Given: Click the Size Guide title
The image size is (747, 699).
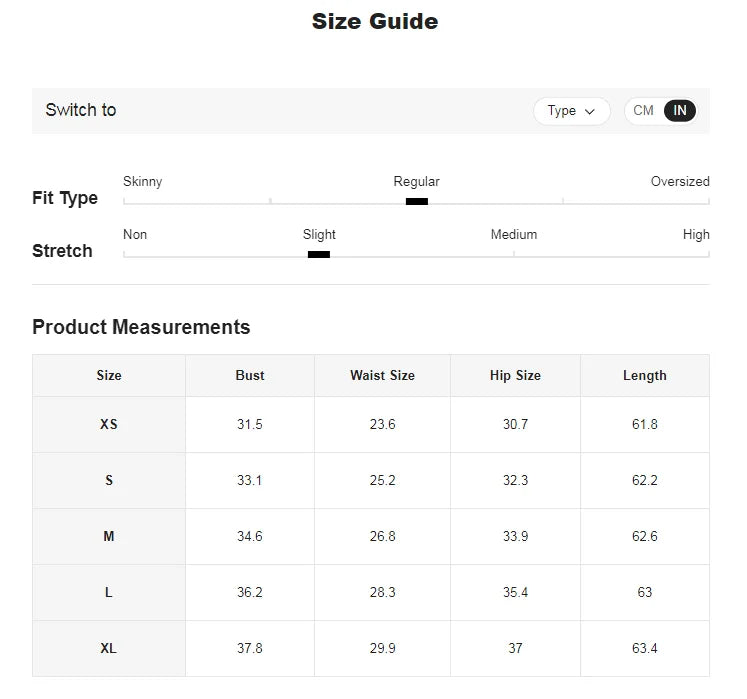Looking at the screenshot, I should point(375,22).
